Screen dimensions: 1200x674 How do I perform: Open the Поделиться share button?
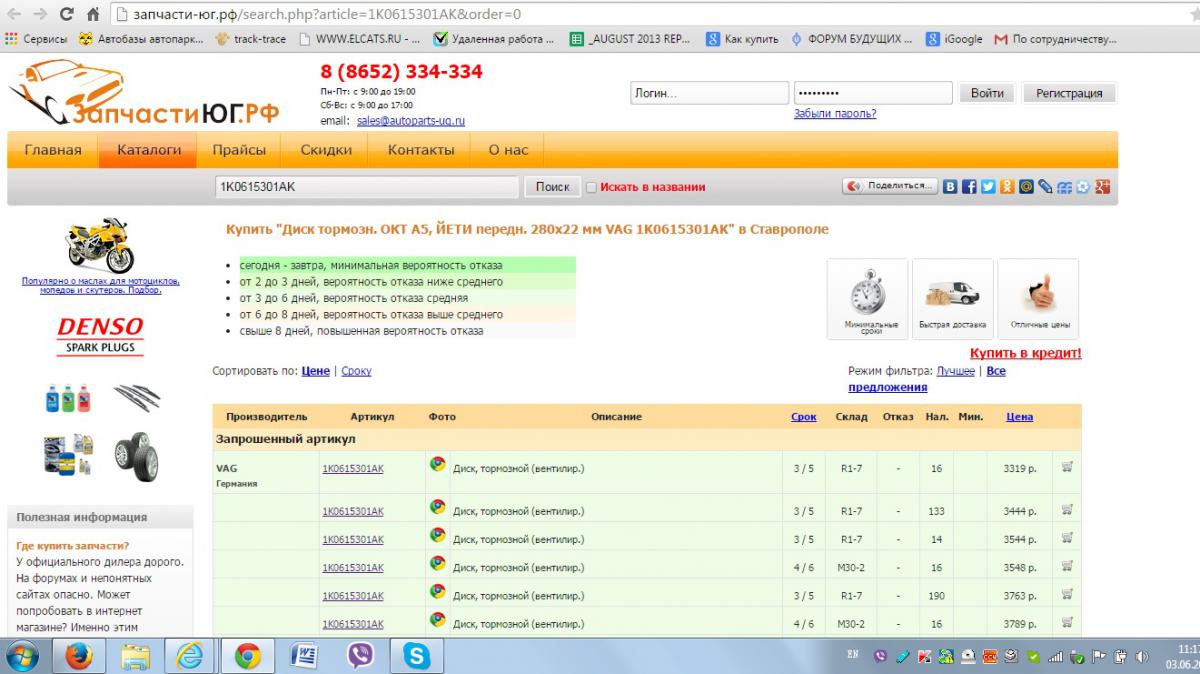pos(890,186)
